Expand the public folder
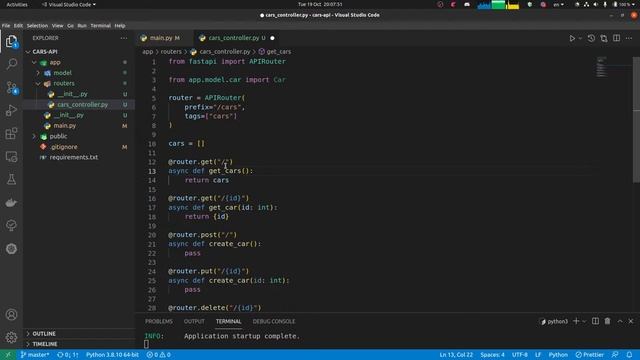Viewport: 640px width, 360px height. (58, 136)
